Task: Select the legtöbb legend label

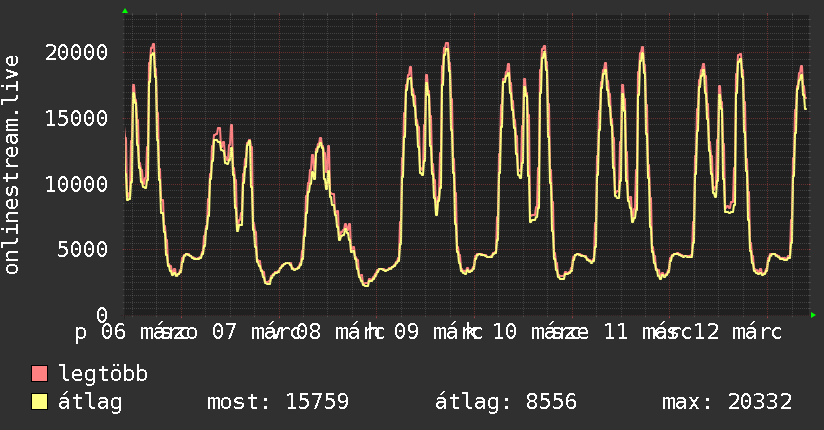Action: [x=103, y=374]
